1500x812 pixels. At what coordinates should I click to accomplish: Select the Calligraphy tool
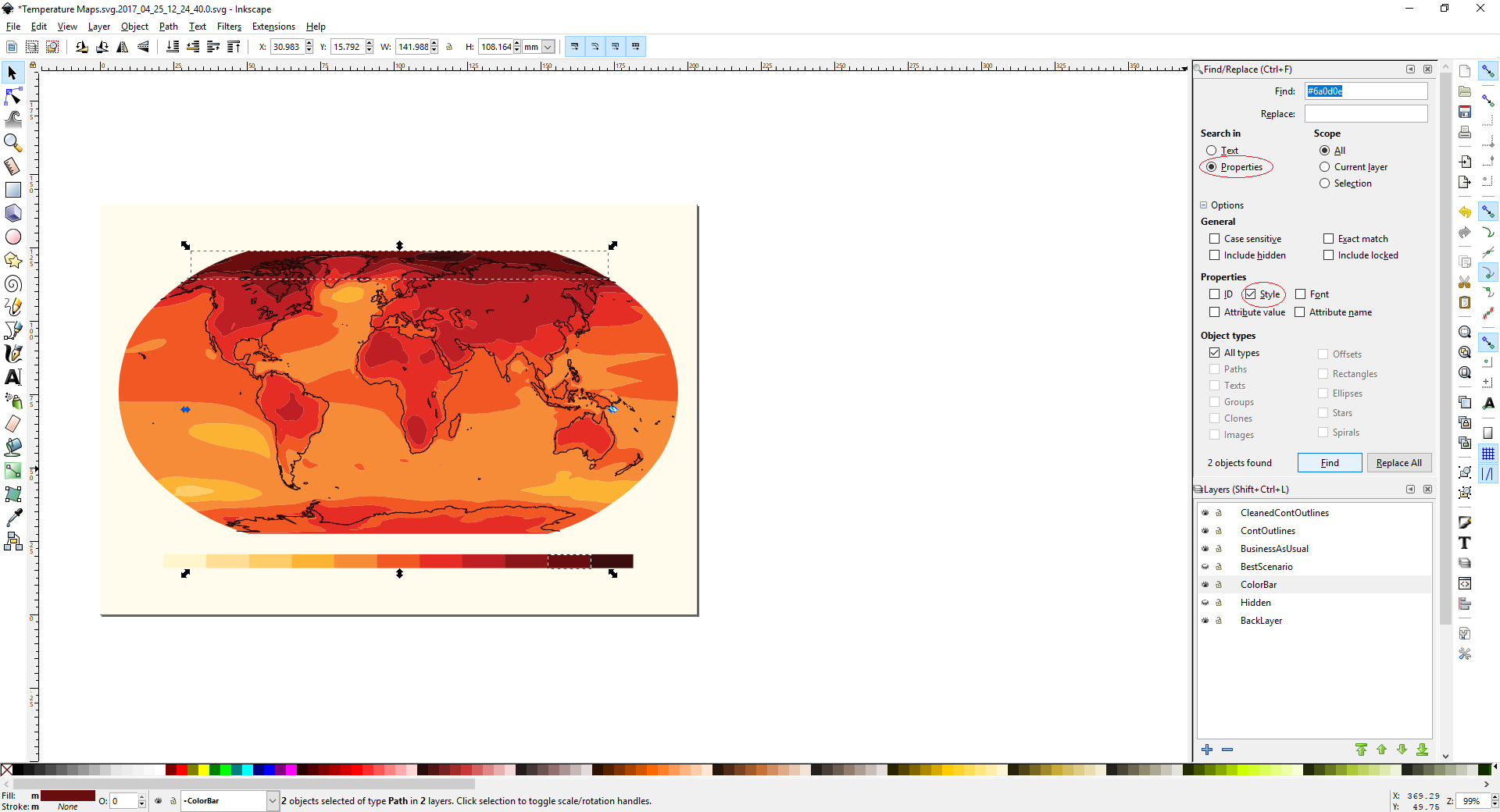coord(12,354)
